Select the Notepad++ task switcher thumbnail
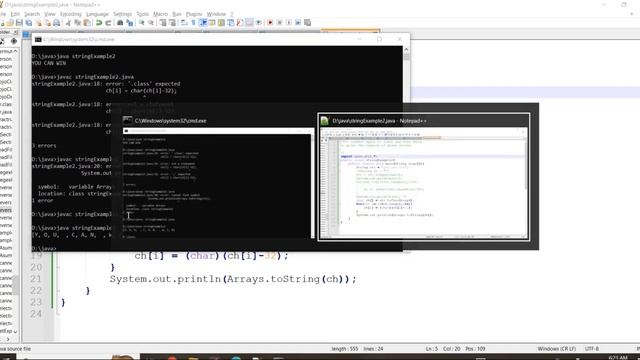The image size is (640, 360). coord(424,177)
